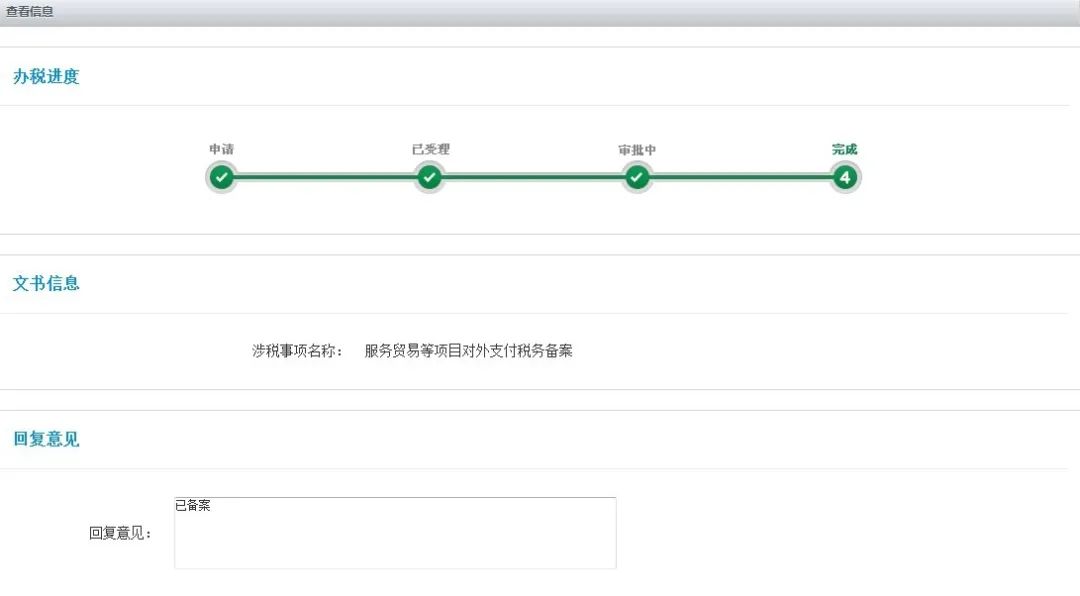The width and height of the screenshot is (1080, 596).
Task: Select the 文书信息 section heading
Action: 46,283
